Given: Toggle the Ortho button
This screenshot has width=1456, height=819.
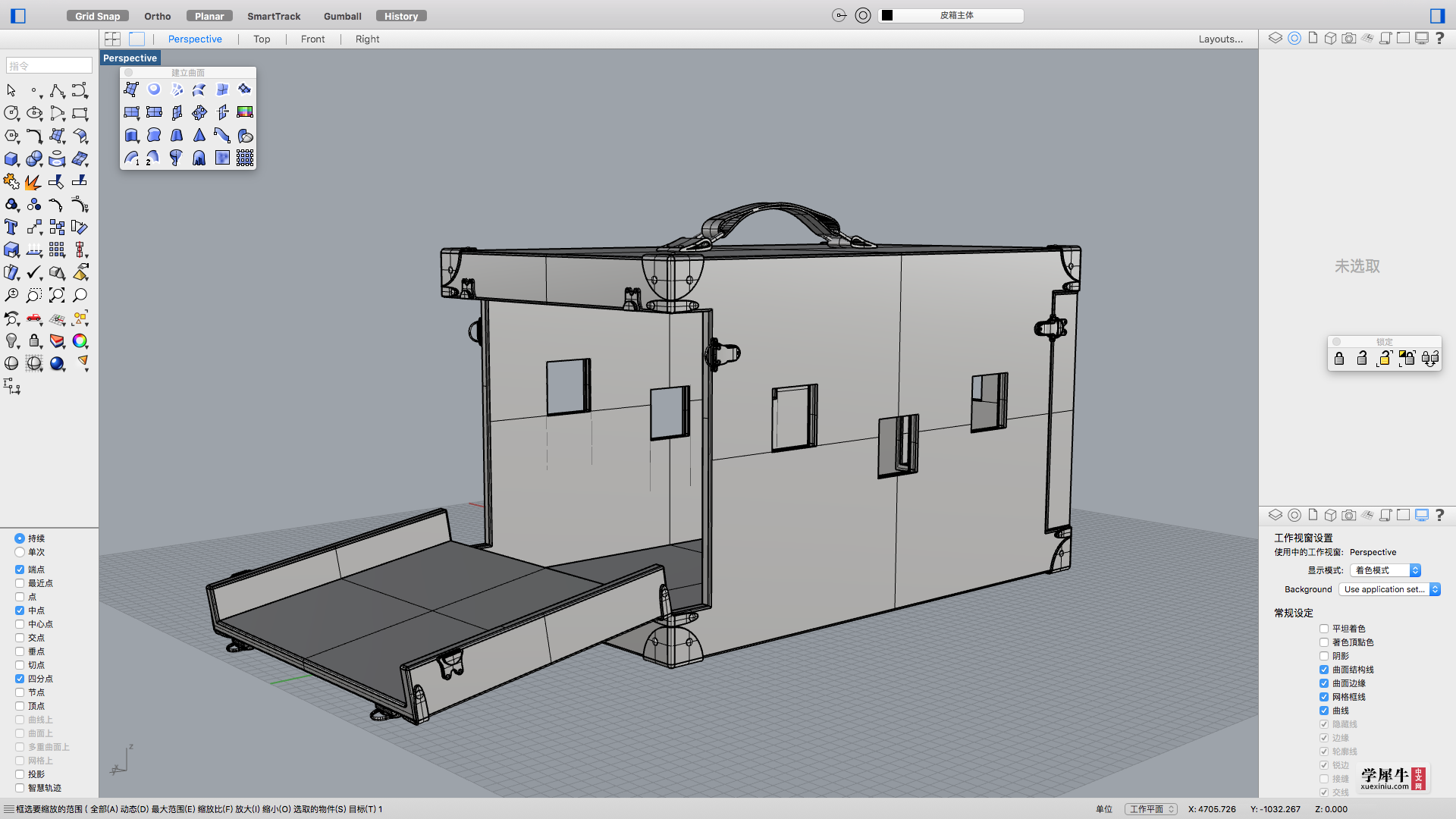Looking at the screenshot, I should [158, 16].
